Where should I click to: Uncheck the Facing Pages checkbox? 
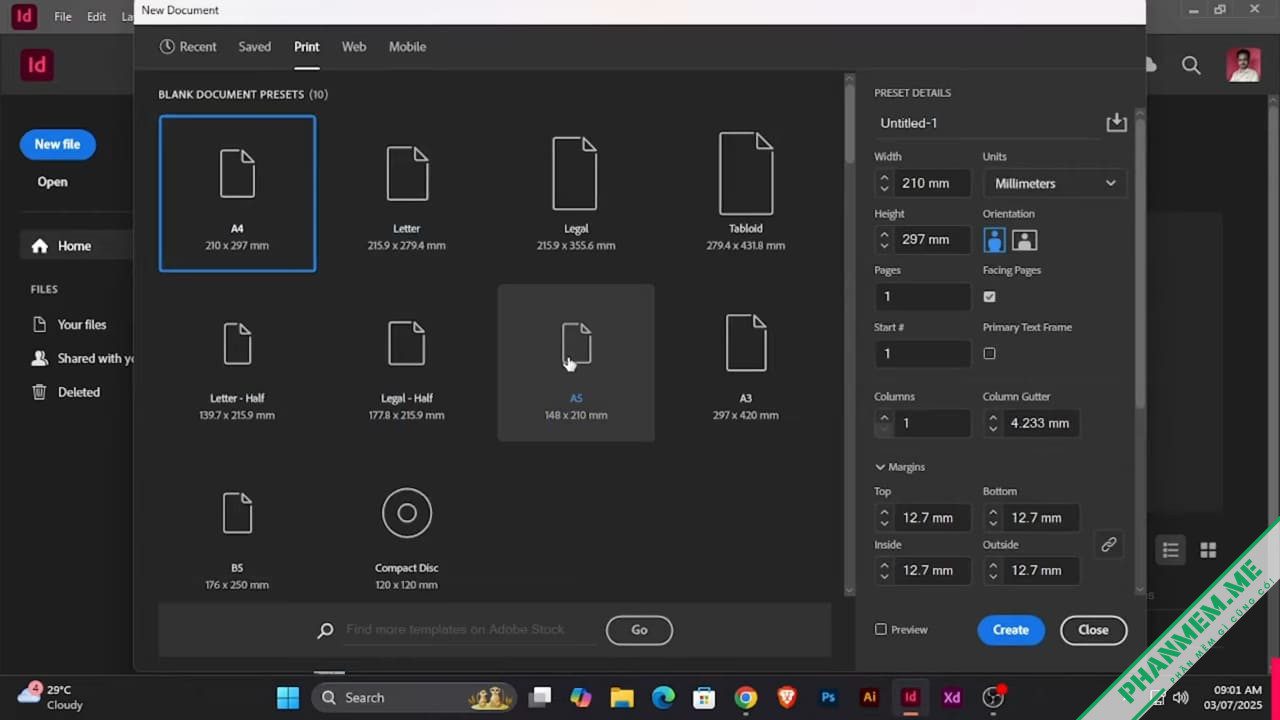[x=989, y=297]
